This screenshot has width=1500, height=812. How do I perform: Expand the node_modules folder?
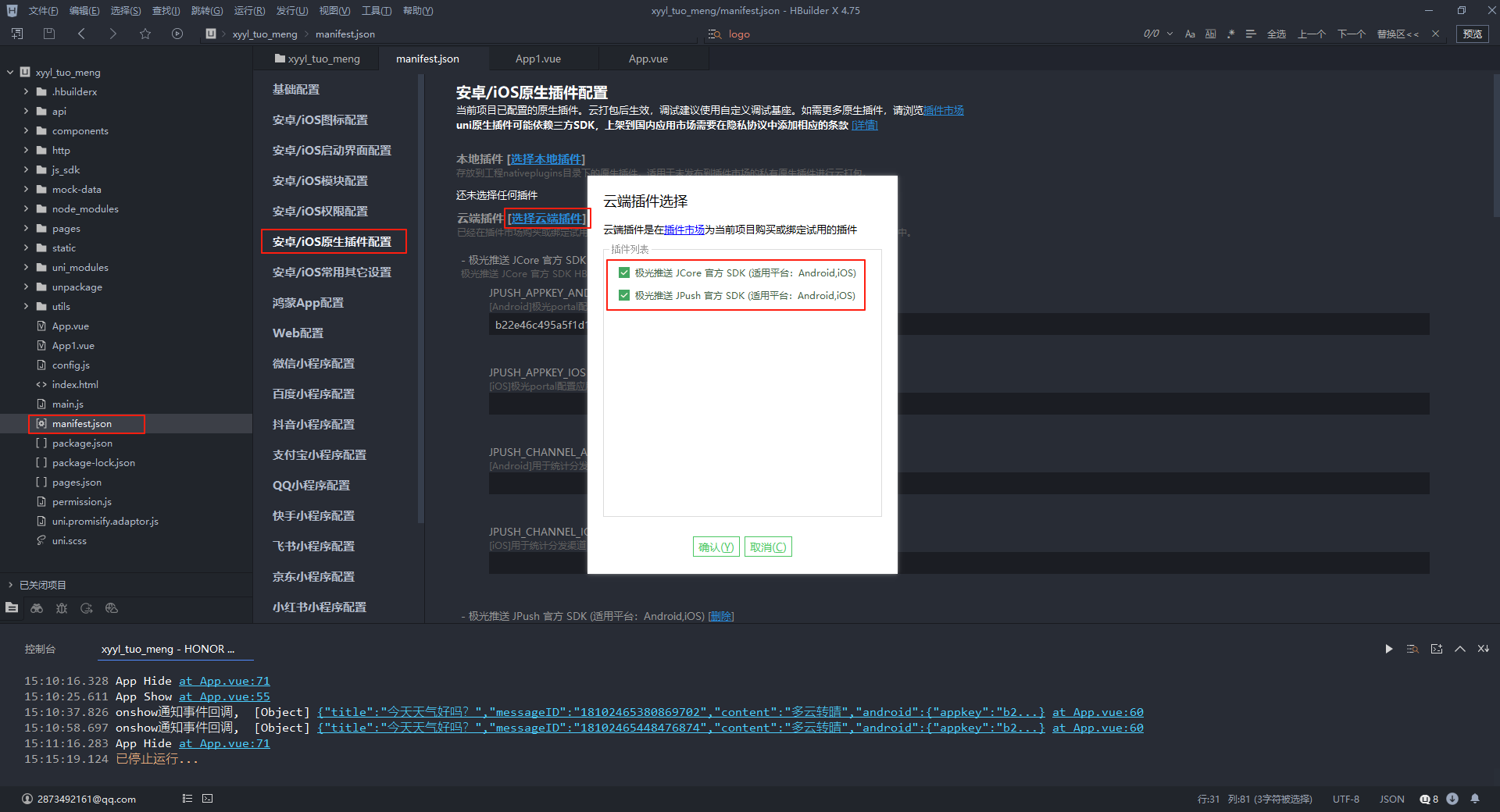click(26, 208)
